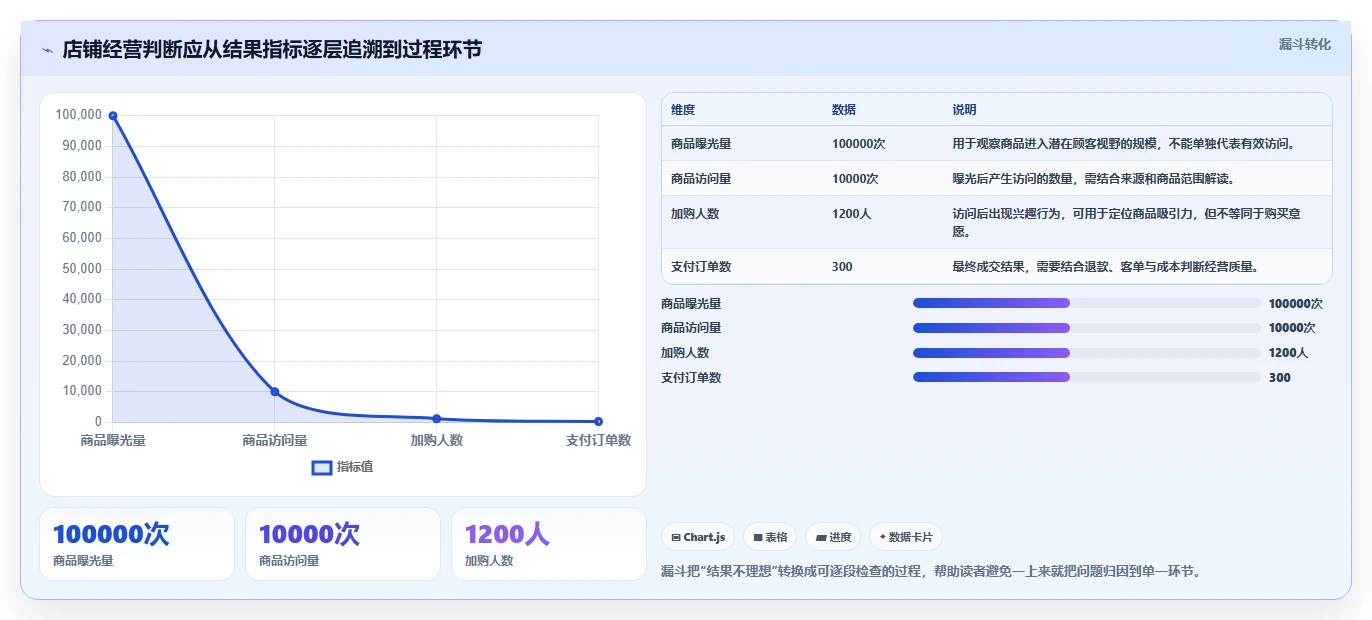Open the 100000次 data card
This screenshot has height=620, width=1372.
pyautogui.click(x=137, y=544)
